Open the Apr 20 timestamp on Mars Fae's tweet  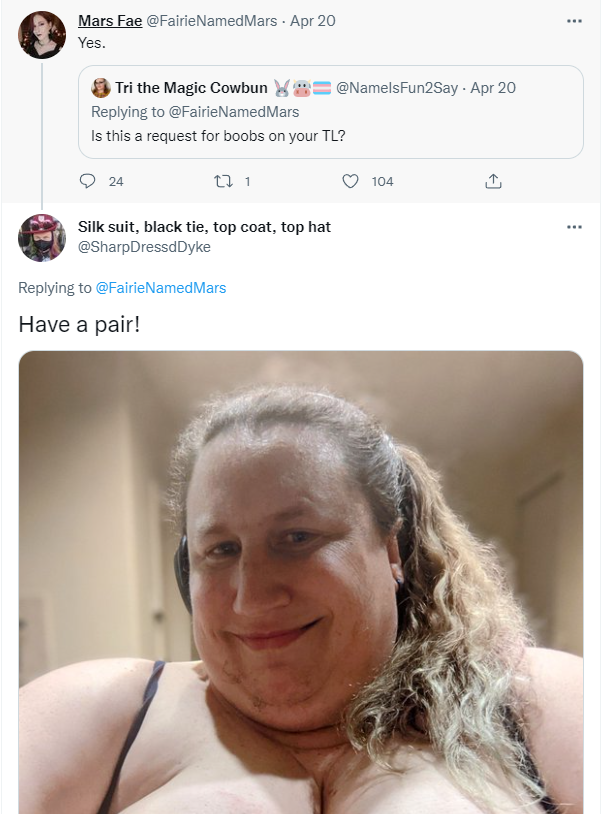312,21
